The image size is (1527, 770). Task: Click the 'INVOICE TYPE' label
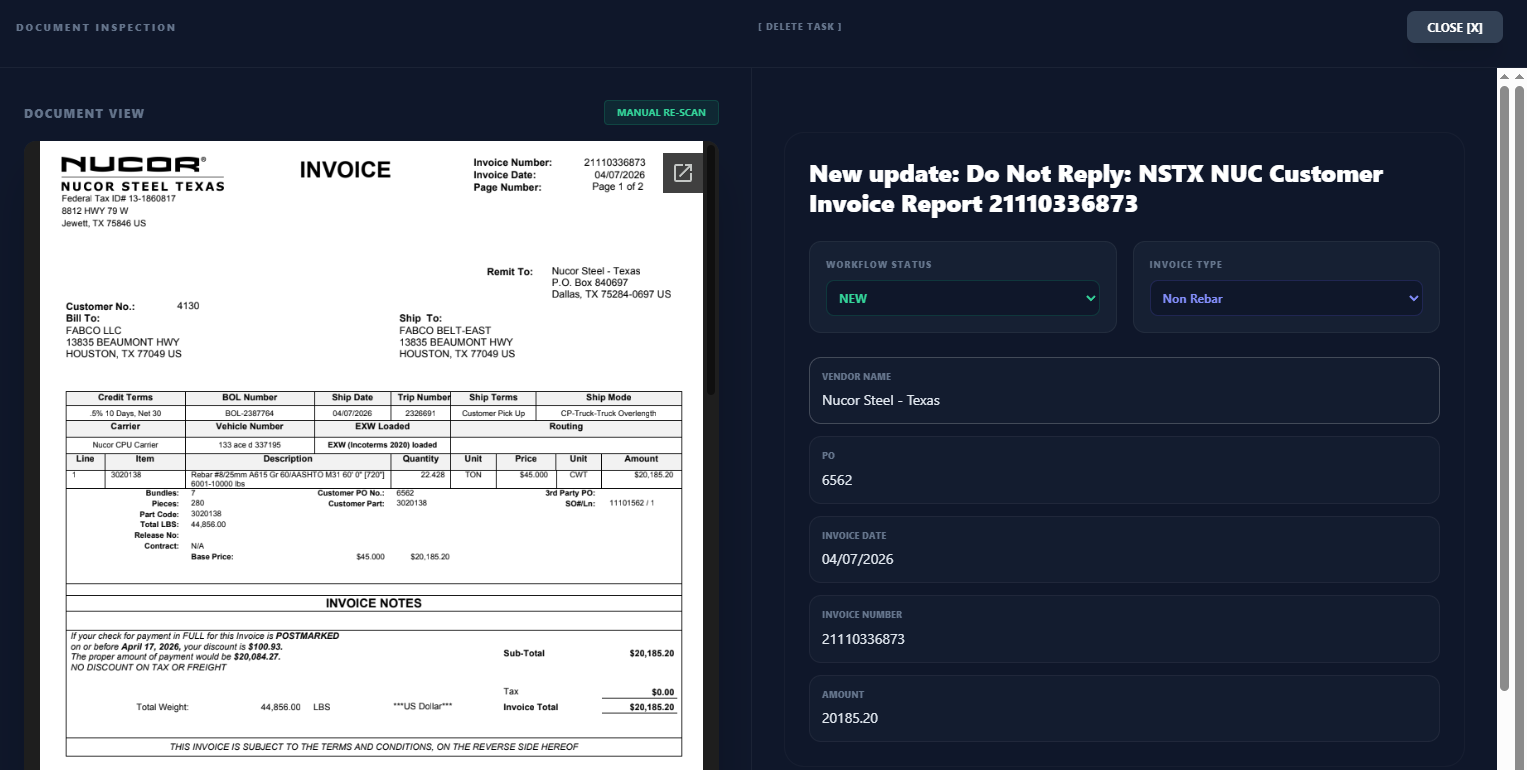(1186, 265)
